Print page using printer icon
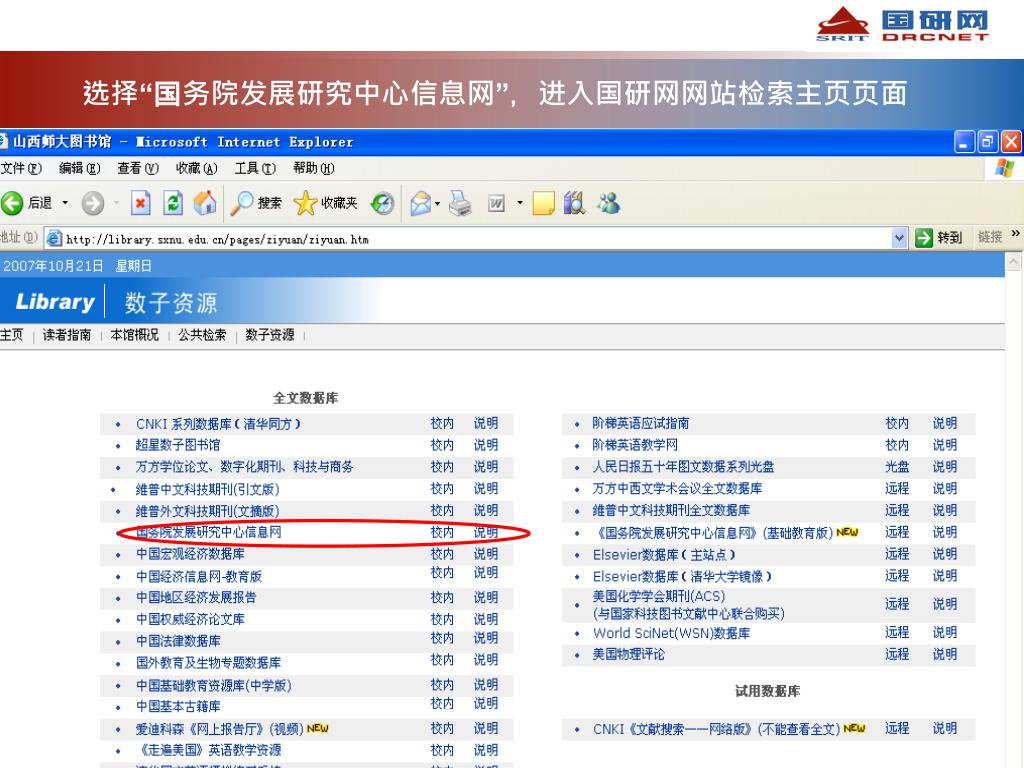 pos(460,203)
